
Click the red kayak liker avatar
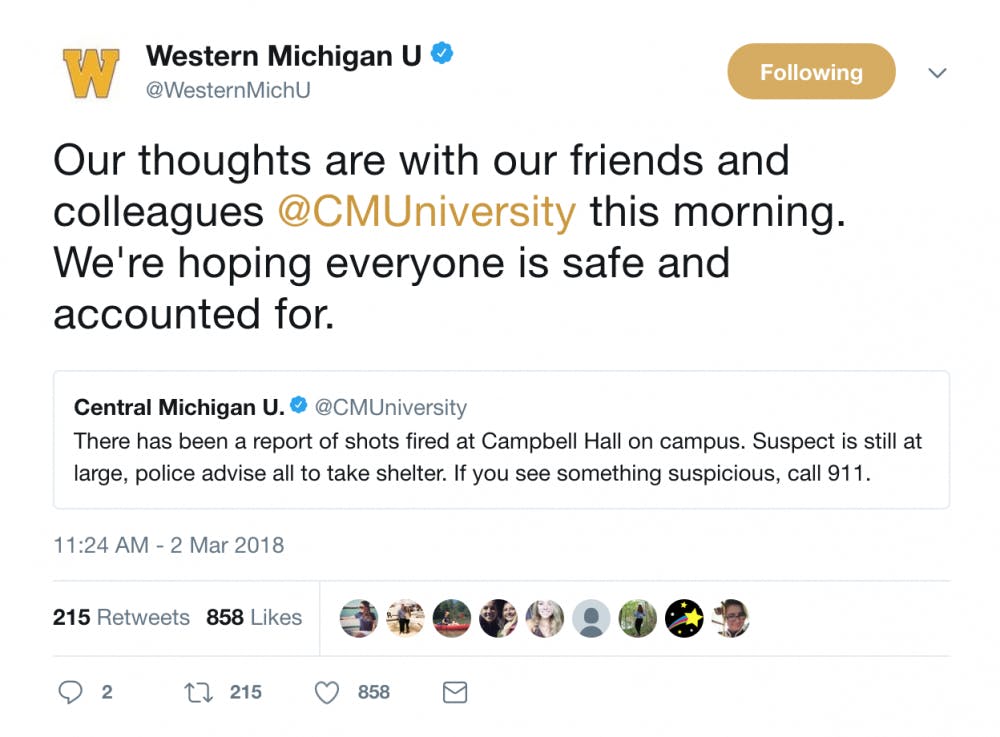click(x=452, y=618)
